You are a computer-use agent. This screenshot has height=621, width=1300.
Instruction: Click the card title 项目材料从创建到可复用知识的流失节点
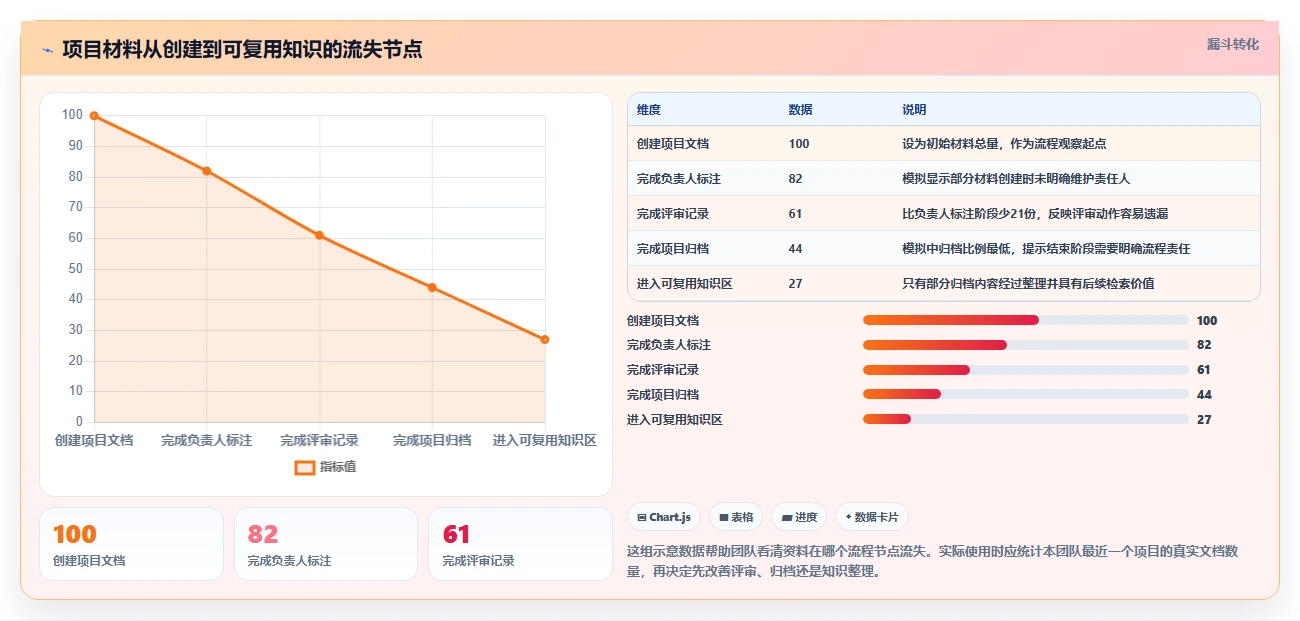point(242,50)
